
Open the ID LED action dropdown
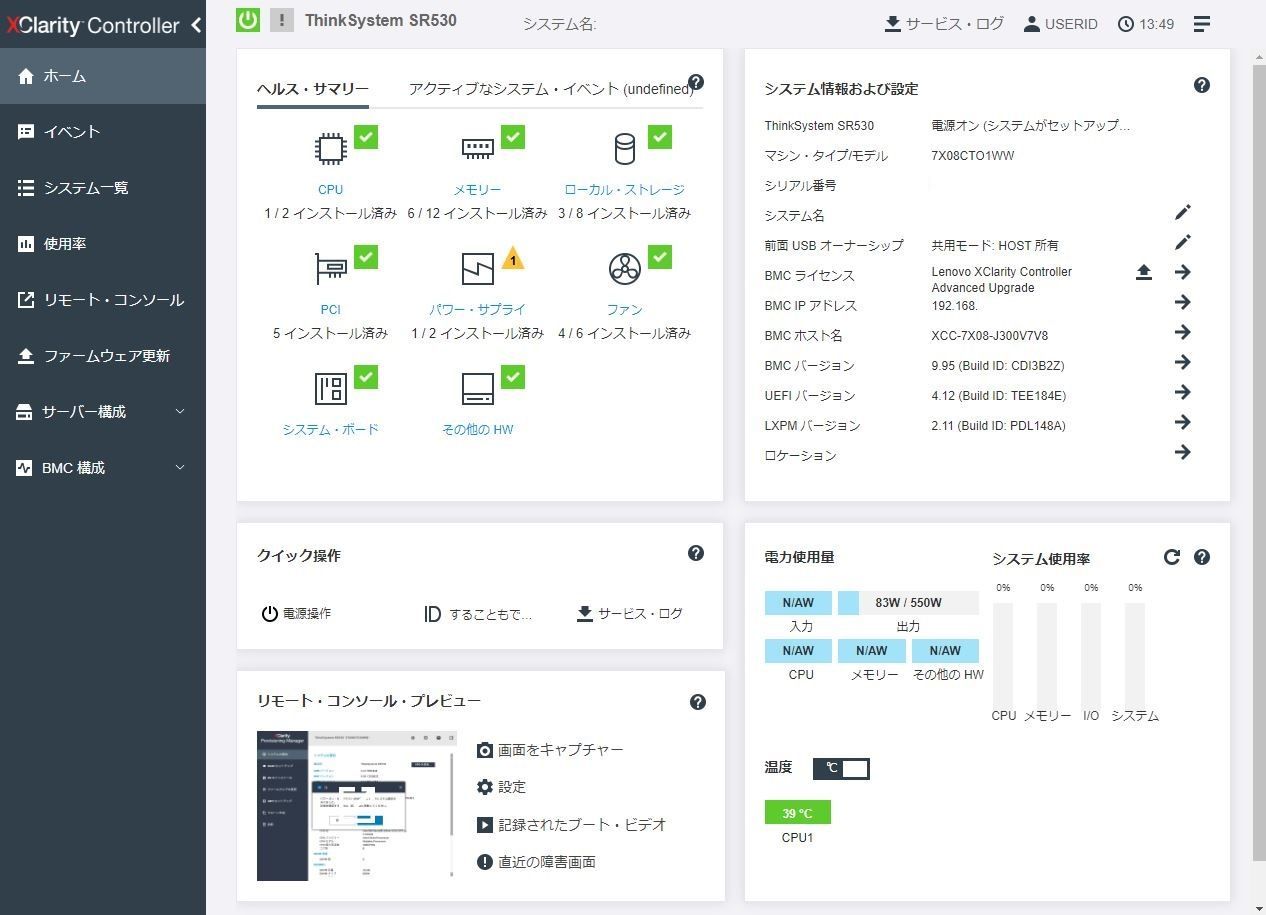tap(478, 614)
